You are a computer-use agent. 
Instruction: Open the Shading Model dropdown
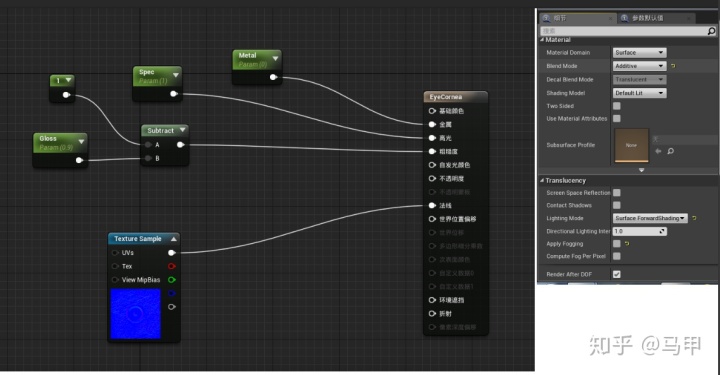tap(639, 93)
